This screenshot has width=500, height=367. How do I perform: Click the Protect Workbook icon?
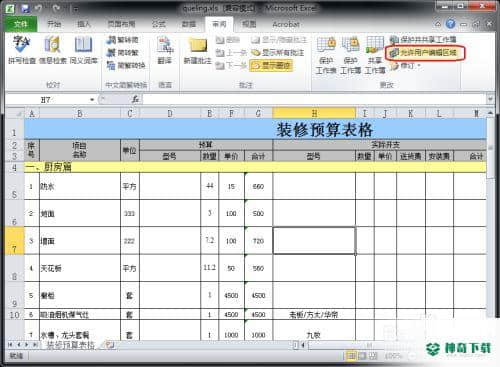(351, 55)
